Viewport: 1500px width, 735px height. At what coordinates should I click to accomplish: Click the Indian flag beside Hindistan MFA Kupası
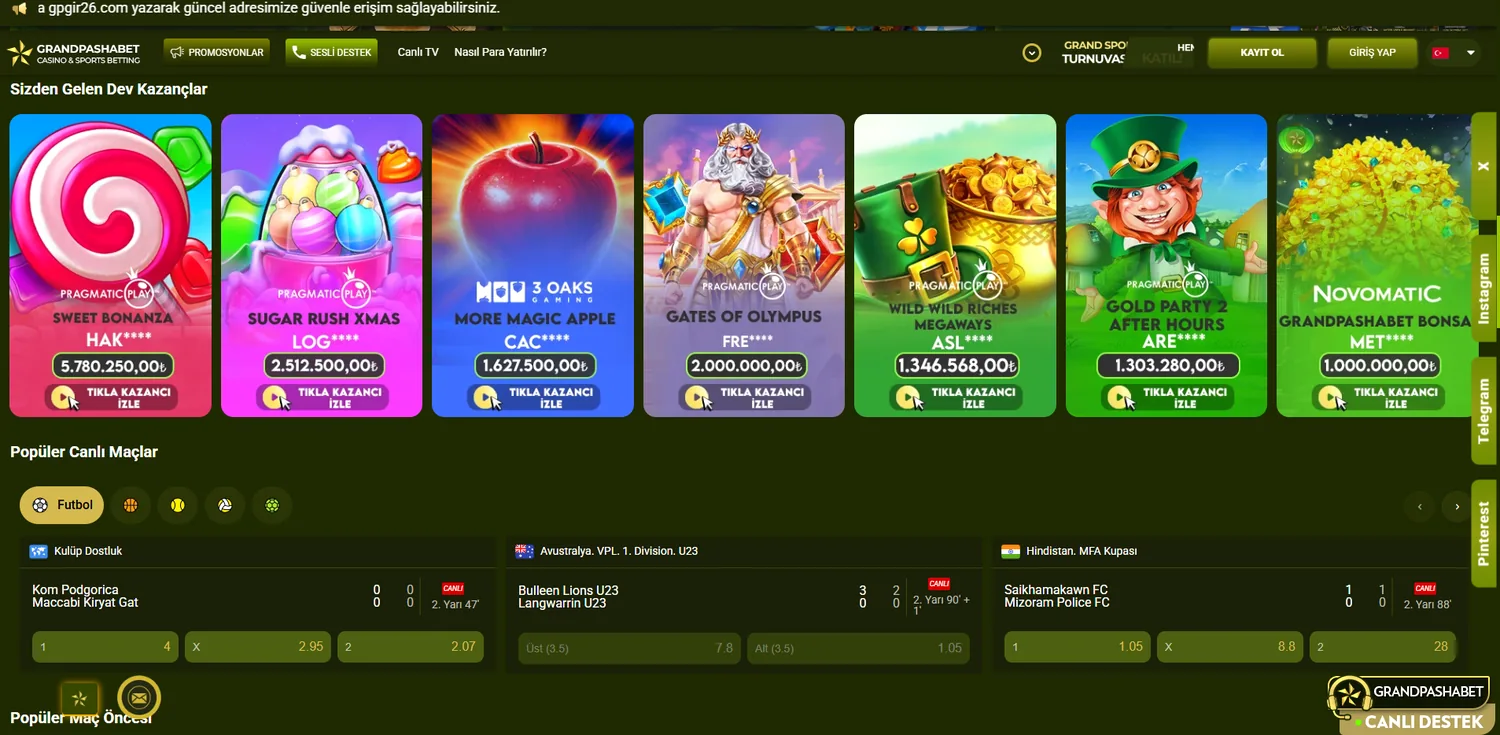point(1010,551)
